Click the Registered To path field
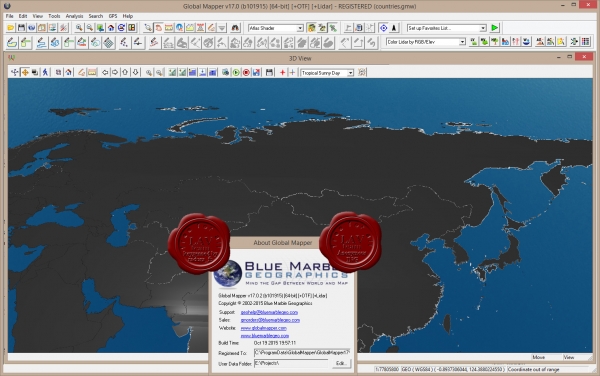Screen dimensions: 600x376 tap(302, 352)
